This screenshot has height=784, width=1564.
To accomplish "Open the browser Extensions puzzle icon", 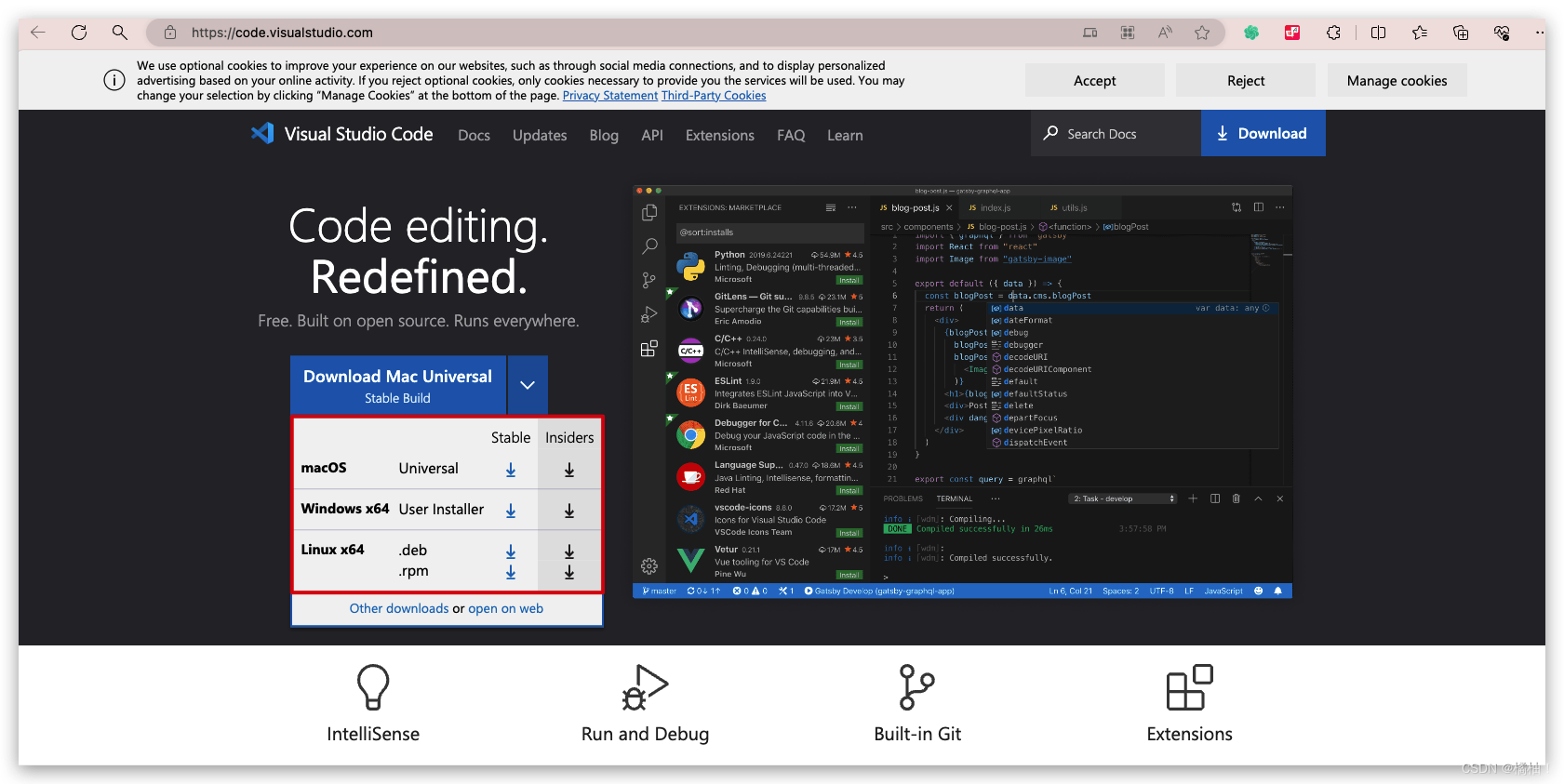I will tap(1333, 33).
